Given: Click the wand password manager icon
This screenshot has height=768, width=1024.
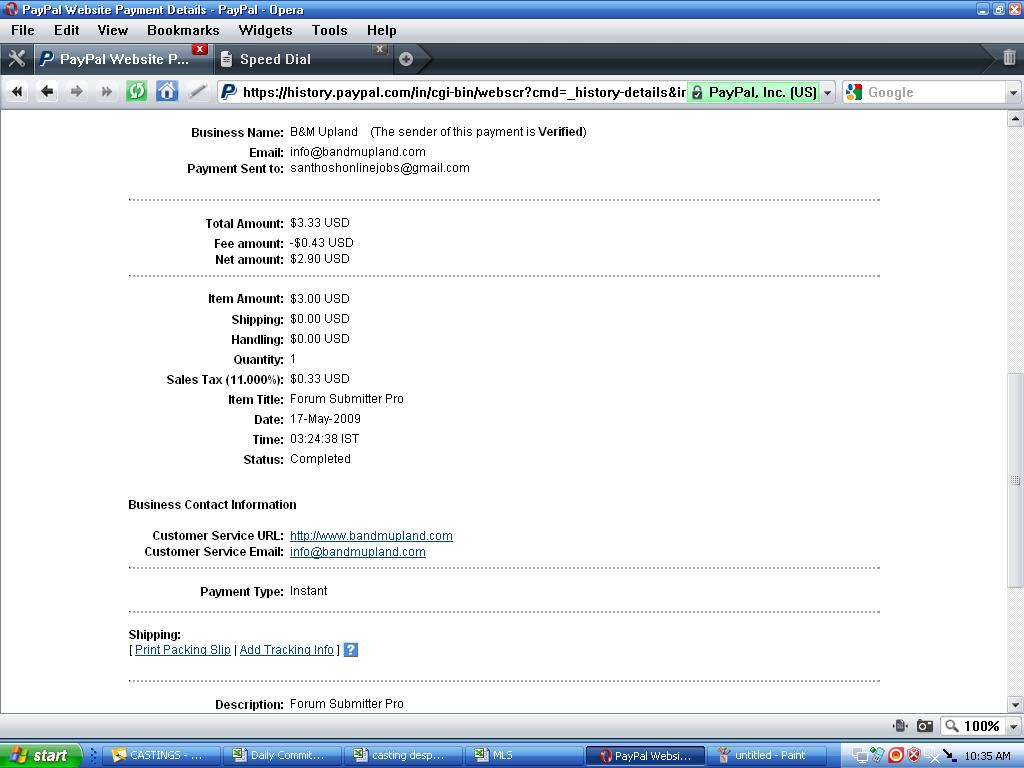Looking at the screenshot, I should coord(197,91).
